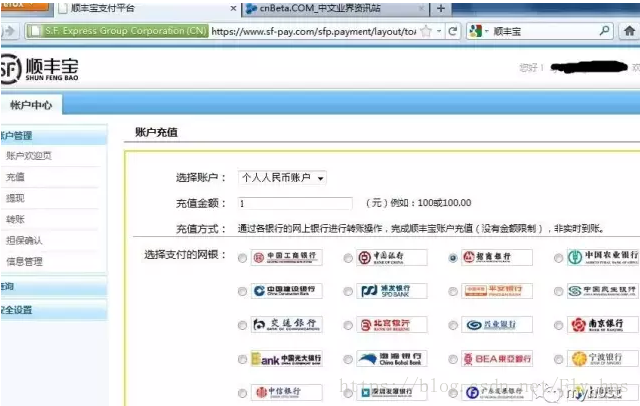Open the 帐户中心 tab

tap(31, 105)
